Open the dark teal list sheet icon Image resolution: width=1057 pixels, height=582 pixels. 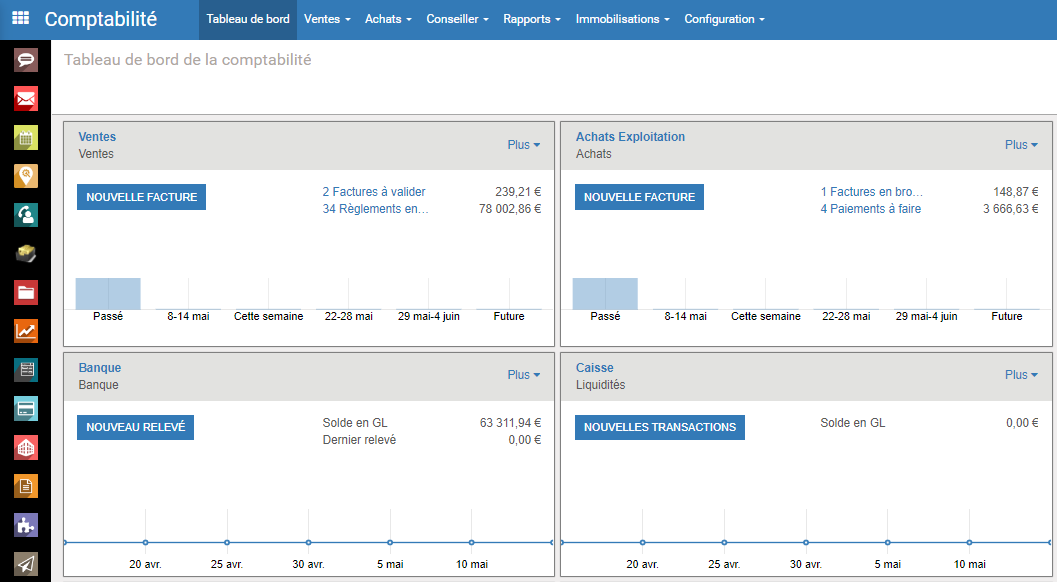26,370
